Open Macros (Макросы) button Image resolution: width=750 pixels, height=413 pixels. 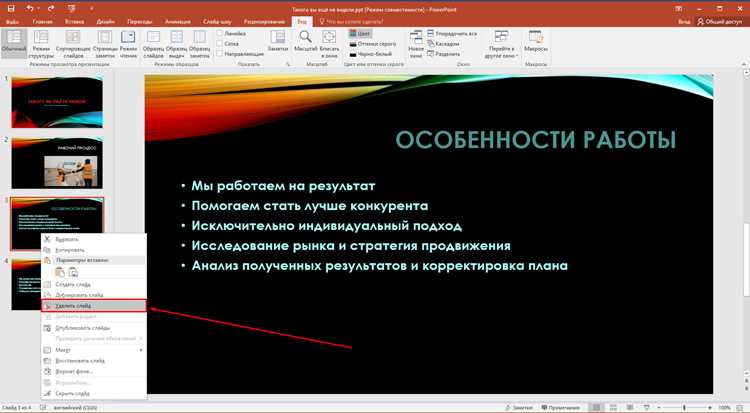536,41
